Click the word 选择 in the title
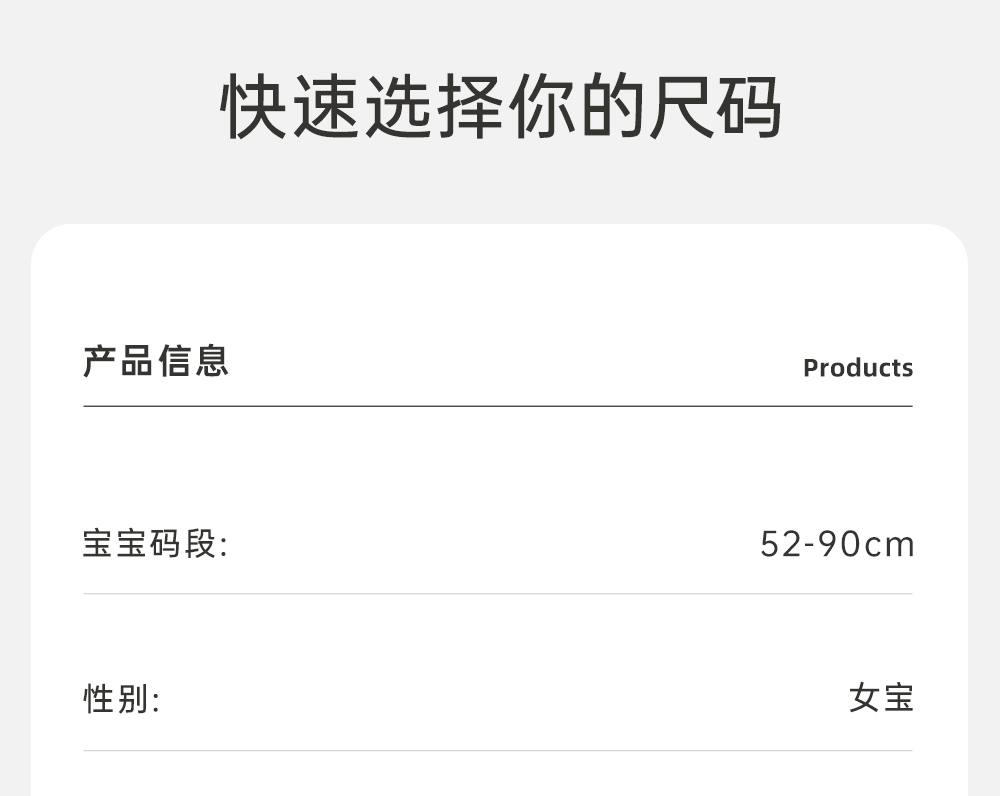 pyautogui.click(x=432, y=106)
